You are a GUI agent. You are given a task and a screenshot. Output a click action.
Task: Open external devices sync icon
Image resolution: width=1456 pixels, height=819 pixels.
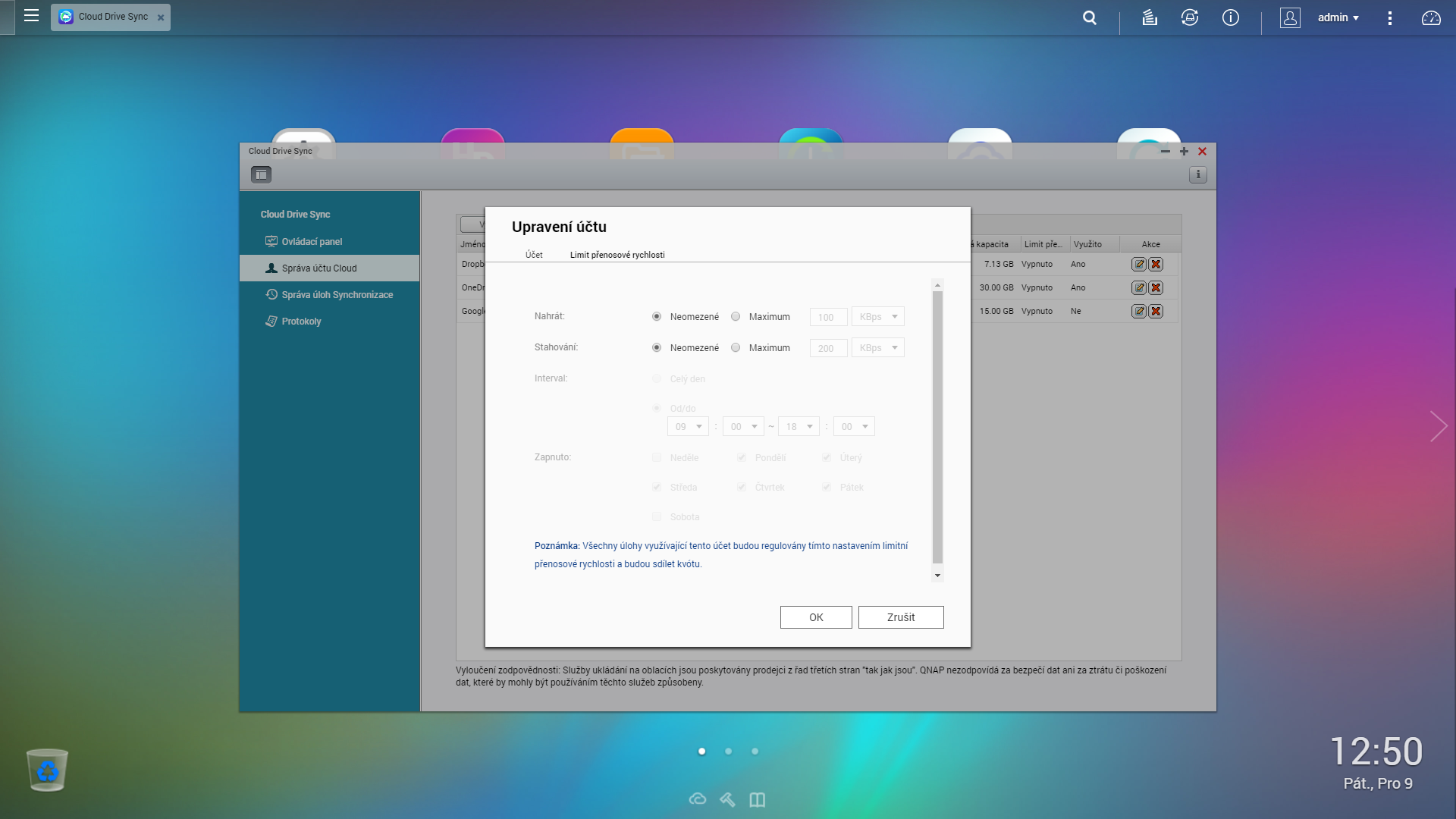tap(1190, 17)
